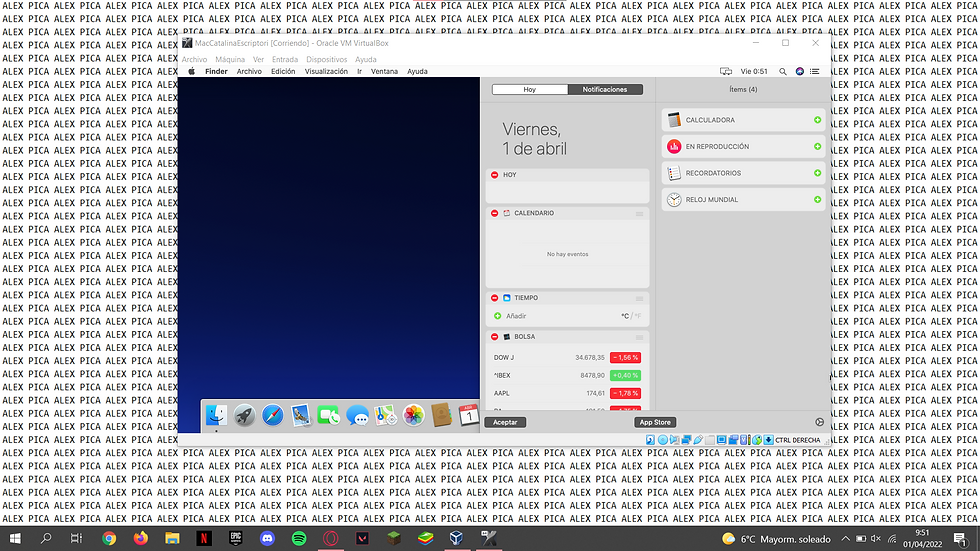Open VirtualBox Máquina menu
Image resolution: width=980 pixels, height=551 pixels.
(230, 59)
